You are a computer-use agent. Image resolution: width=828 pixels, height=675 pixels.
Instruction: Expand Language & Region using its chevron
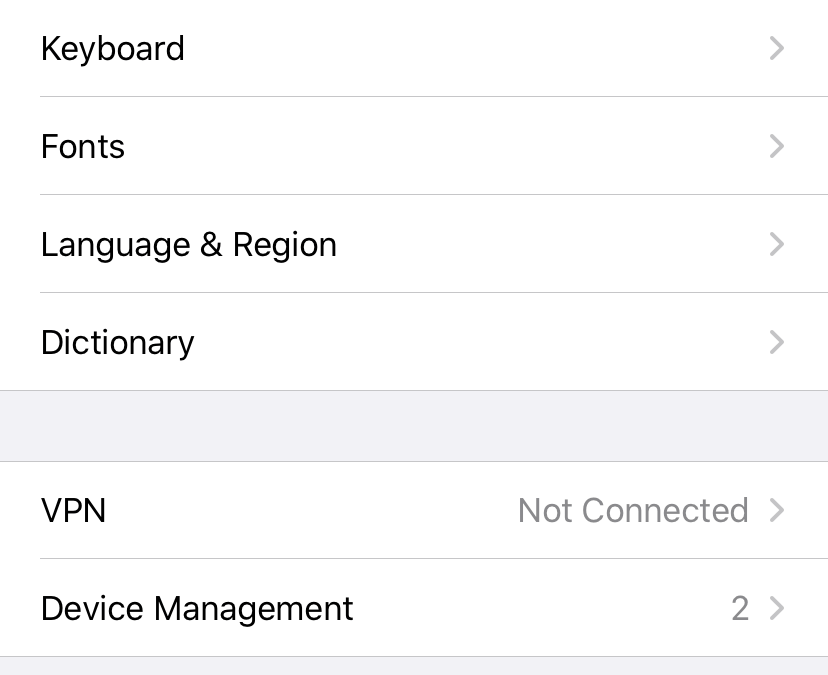777,245
